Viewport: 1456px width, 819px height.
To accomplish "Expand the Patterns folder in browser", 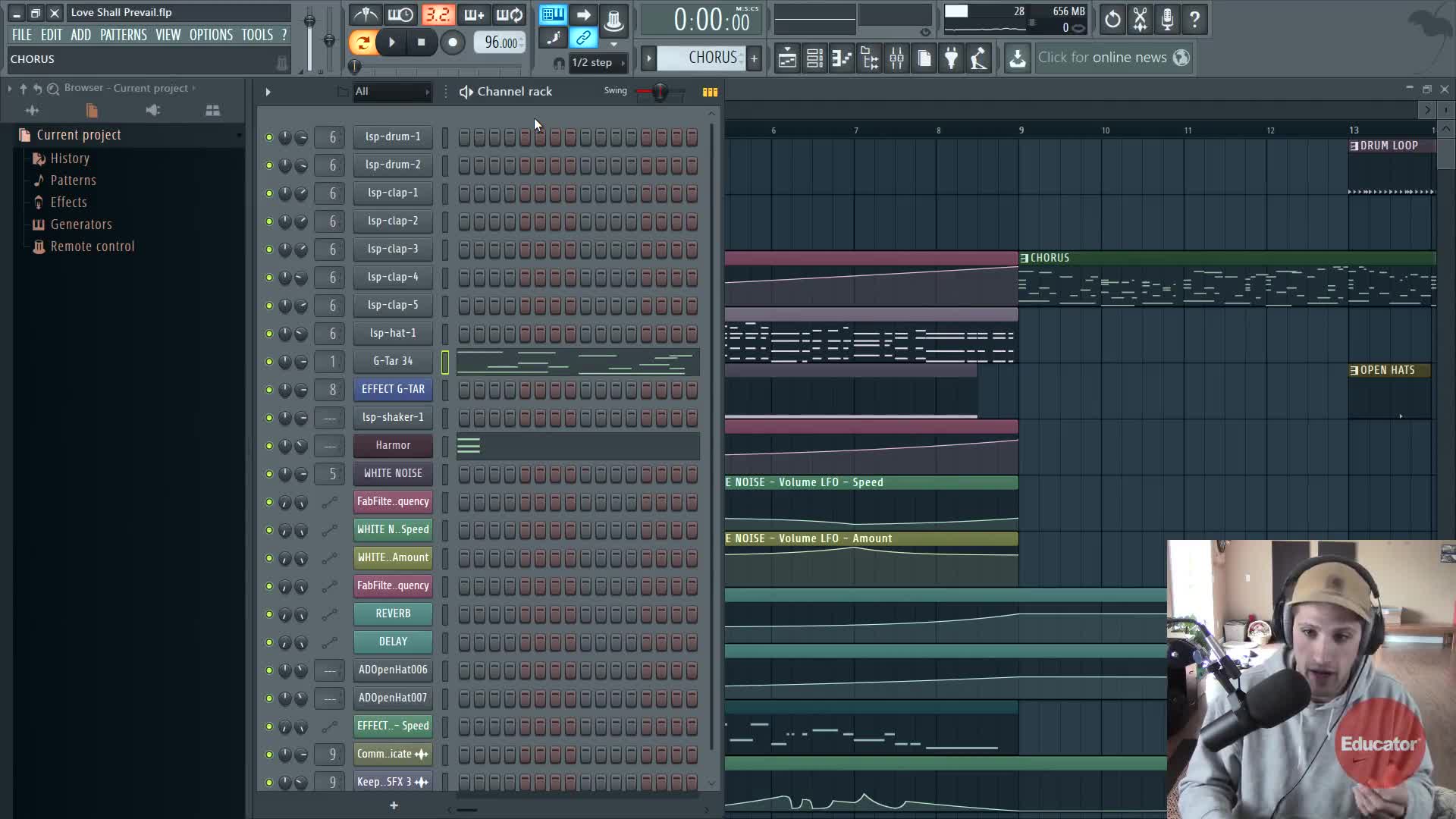I will [x=73, y=180].
